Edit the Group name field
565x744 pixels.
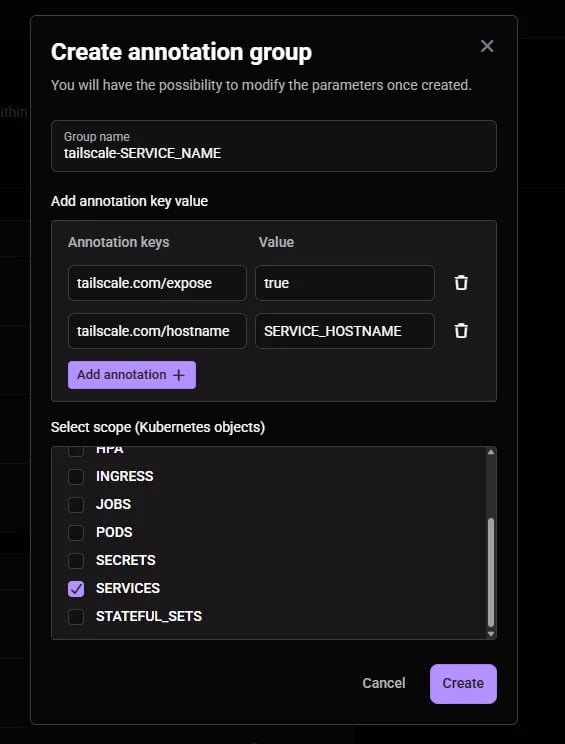(x=274, y=146)
